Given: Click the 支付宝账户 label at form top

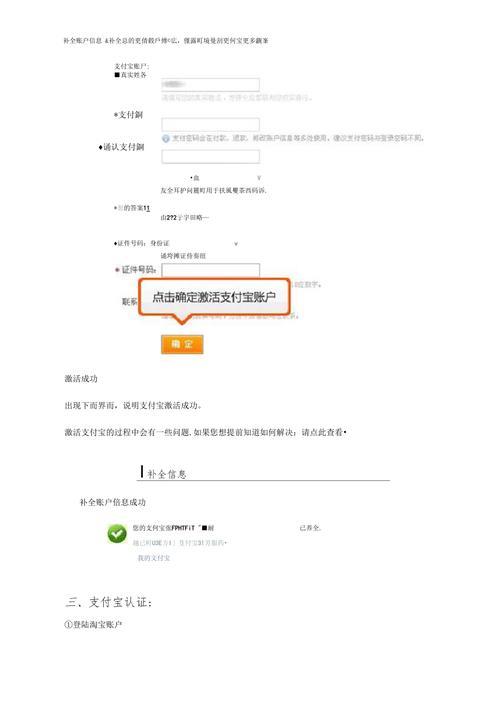Looking at the screenshot, I should pos(132,66).
